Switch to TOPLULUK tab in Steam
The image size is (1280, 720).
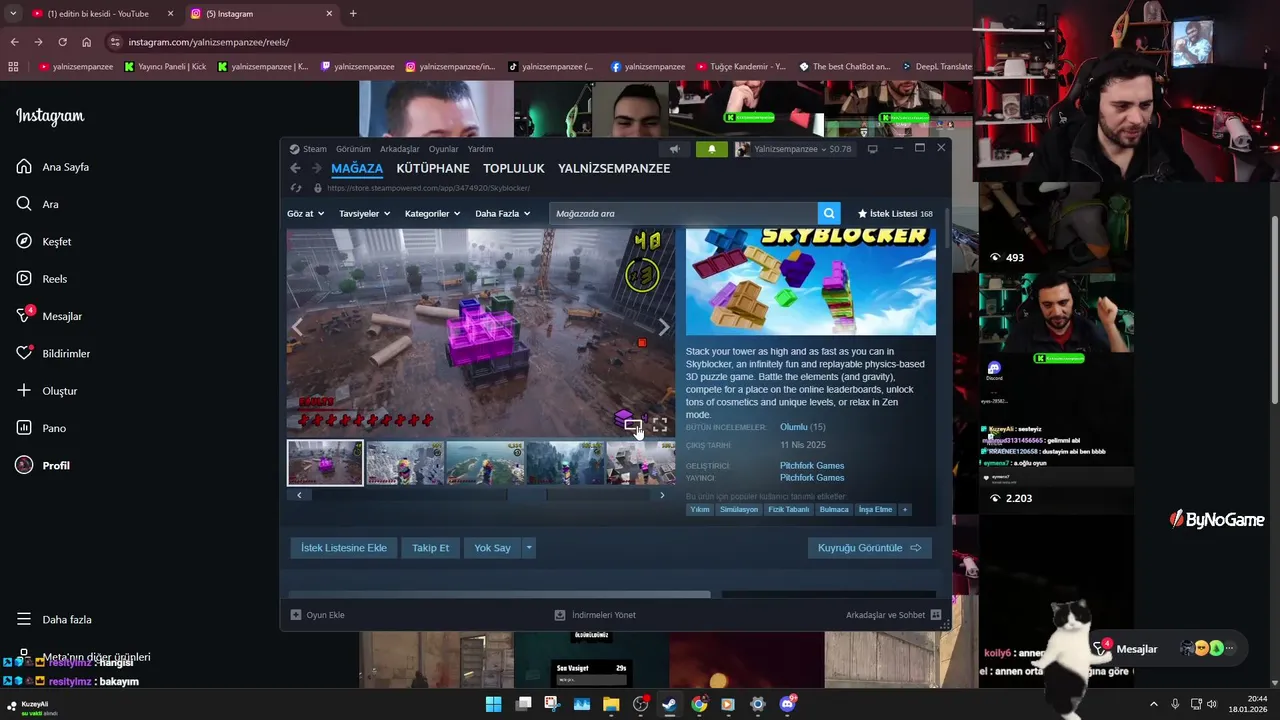coord(514,168)
